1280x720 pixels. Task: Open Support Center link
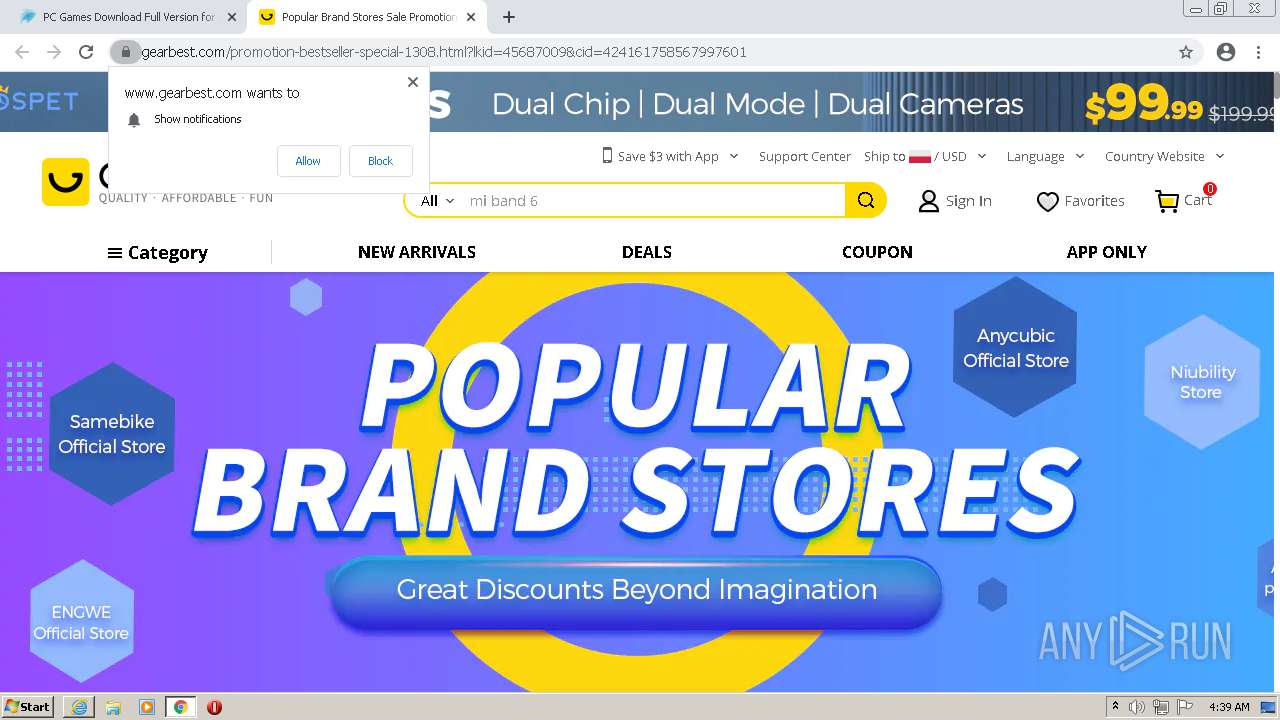click(x=805, y=156)
